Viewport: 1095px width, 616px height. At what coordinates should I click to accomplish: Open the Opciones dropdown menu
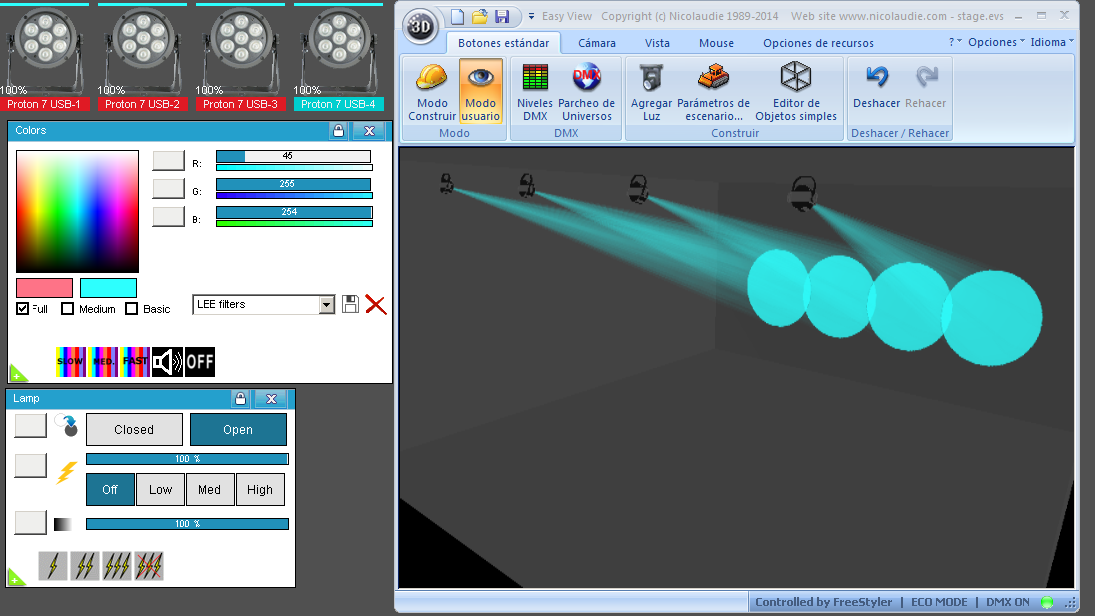click(x=996, y=42)
